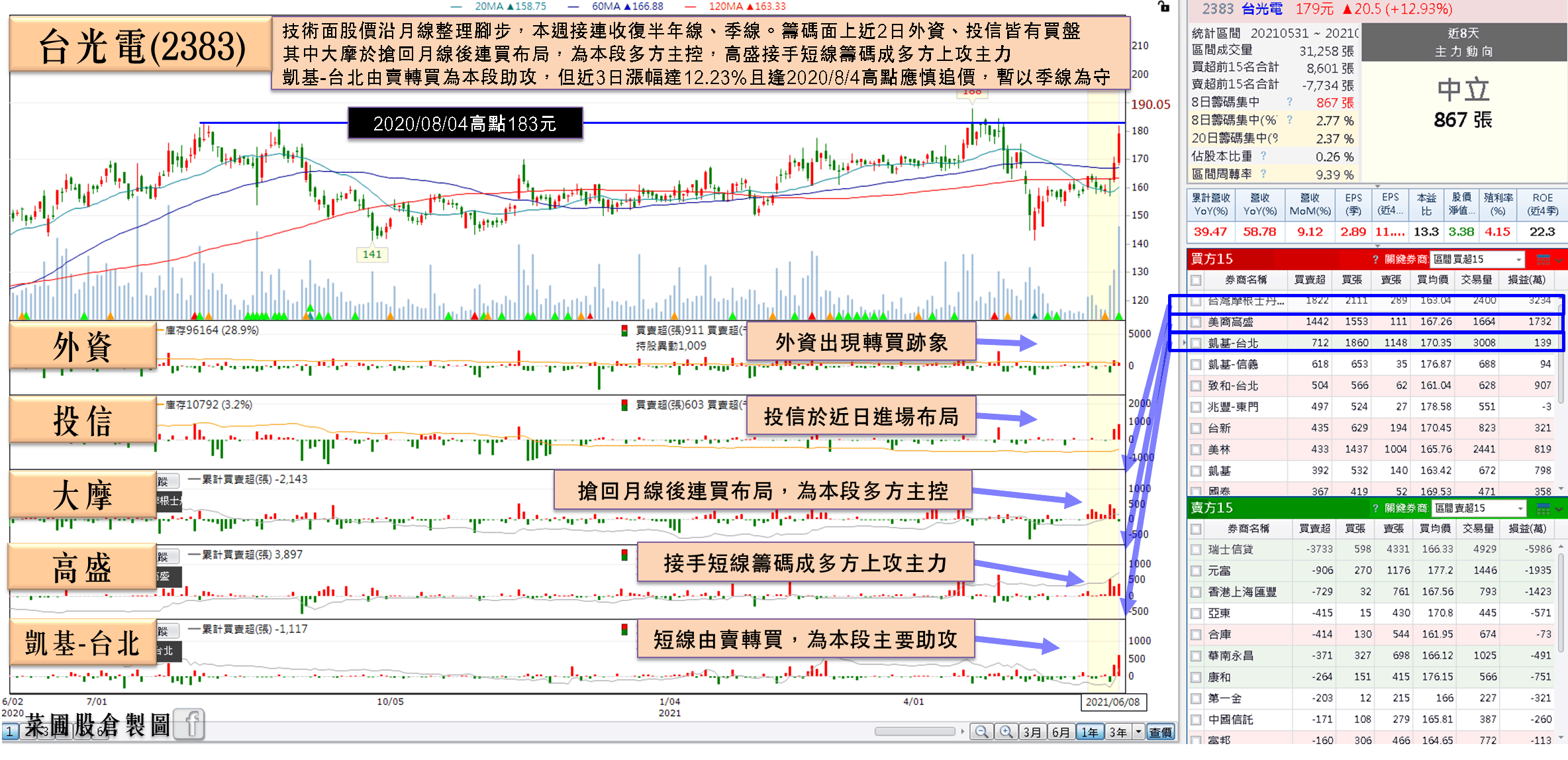The image size is (1568, 760).
Task: Select the 美林 buyer row
Action: [1373, 450]
